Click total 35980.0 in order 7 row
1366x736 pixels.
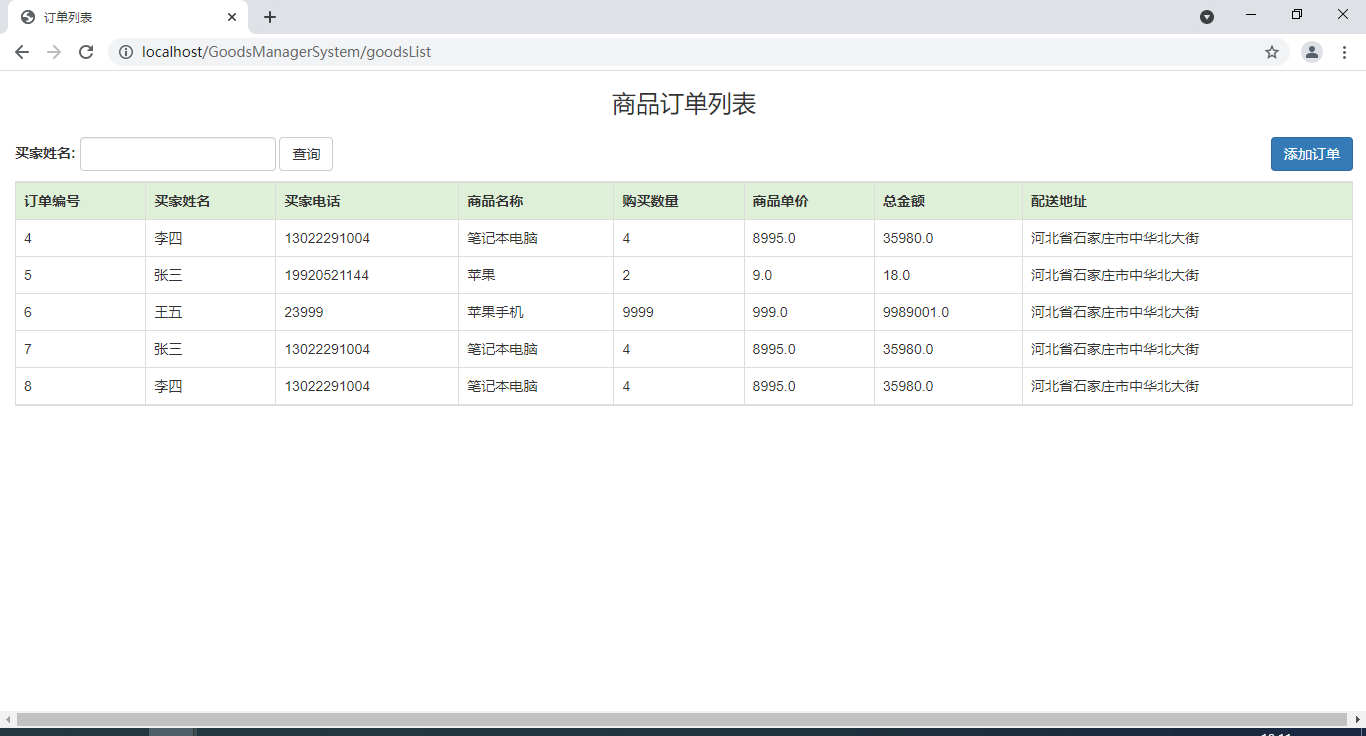908,349
